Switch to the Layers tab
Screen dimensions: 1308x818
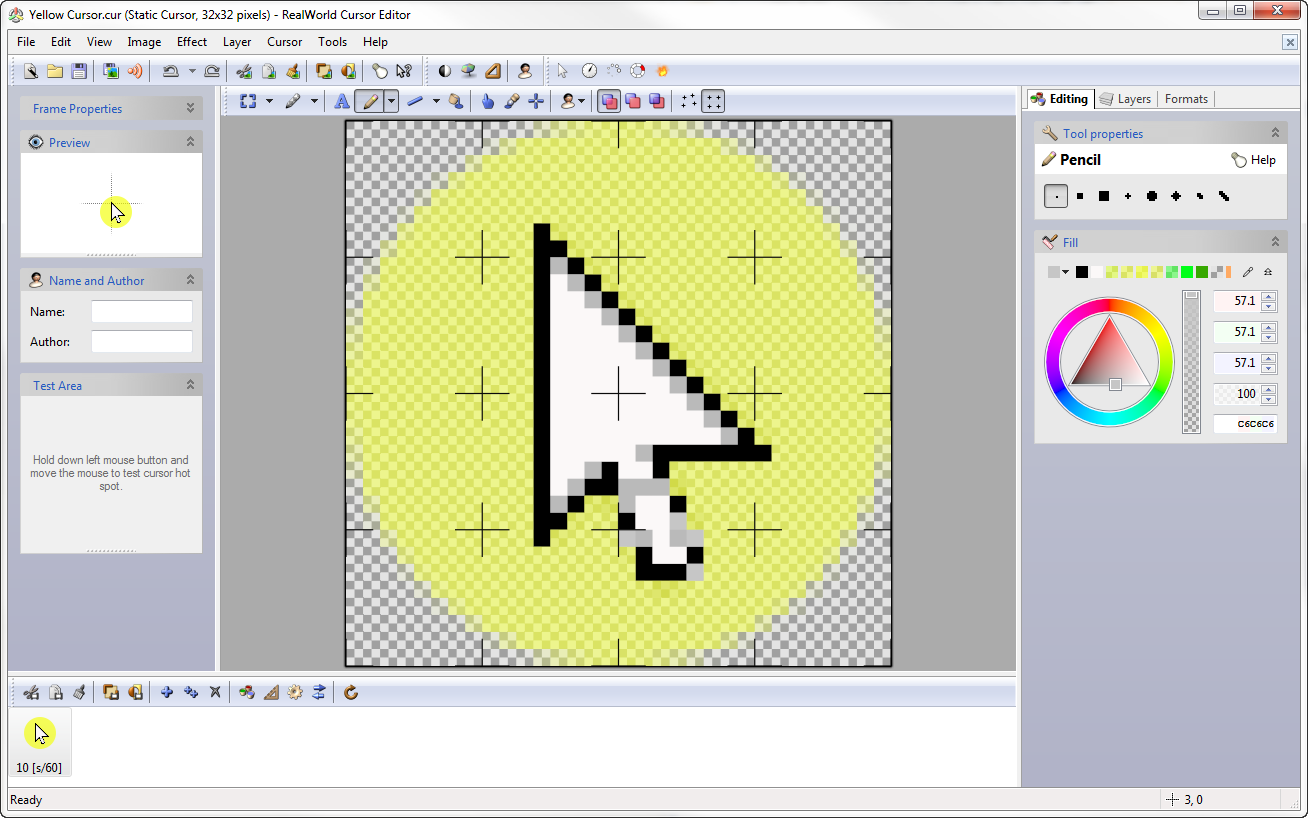coord(1125,99)
